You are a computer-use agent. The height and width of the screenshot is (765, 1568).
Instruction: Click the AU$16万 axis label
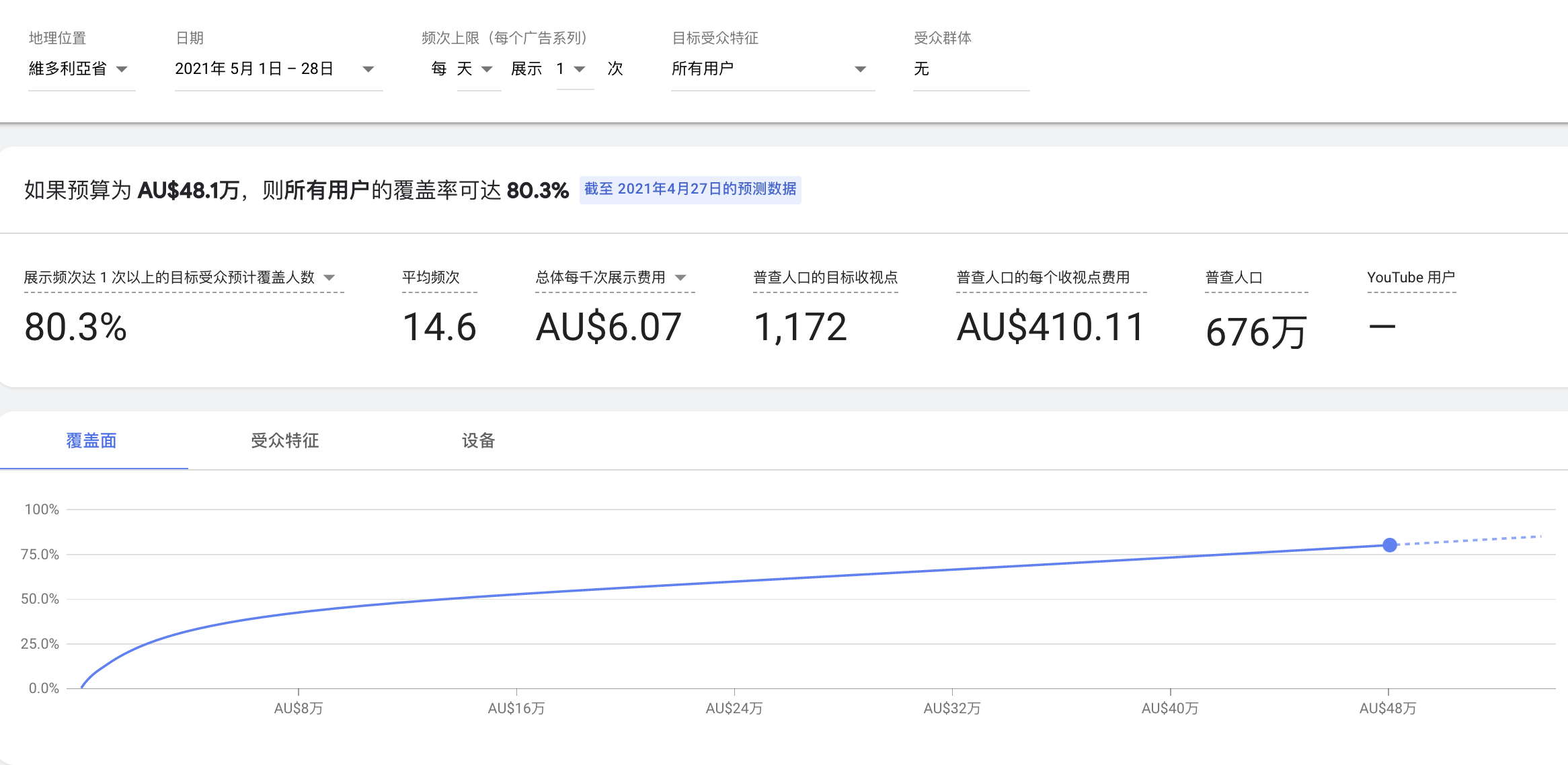pyautogui.click(x=516, y=709)
